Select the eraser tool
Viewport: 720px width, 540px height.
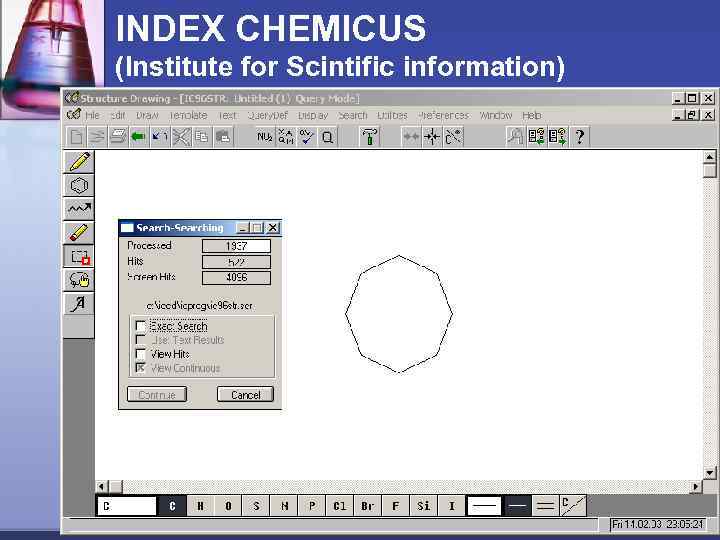[x=79, y=232]
